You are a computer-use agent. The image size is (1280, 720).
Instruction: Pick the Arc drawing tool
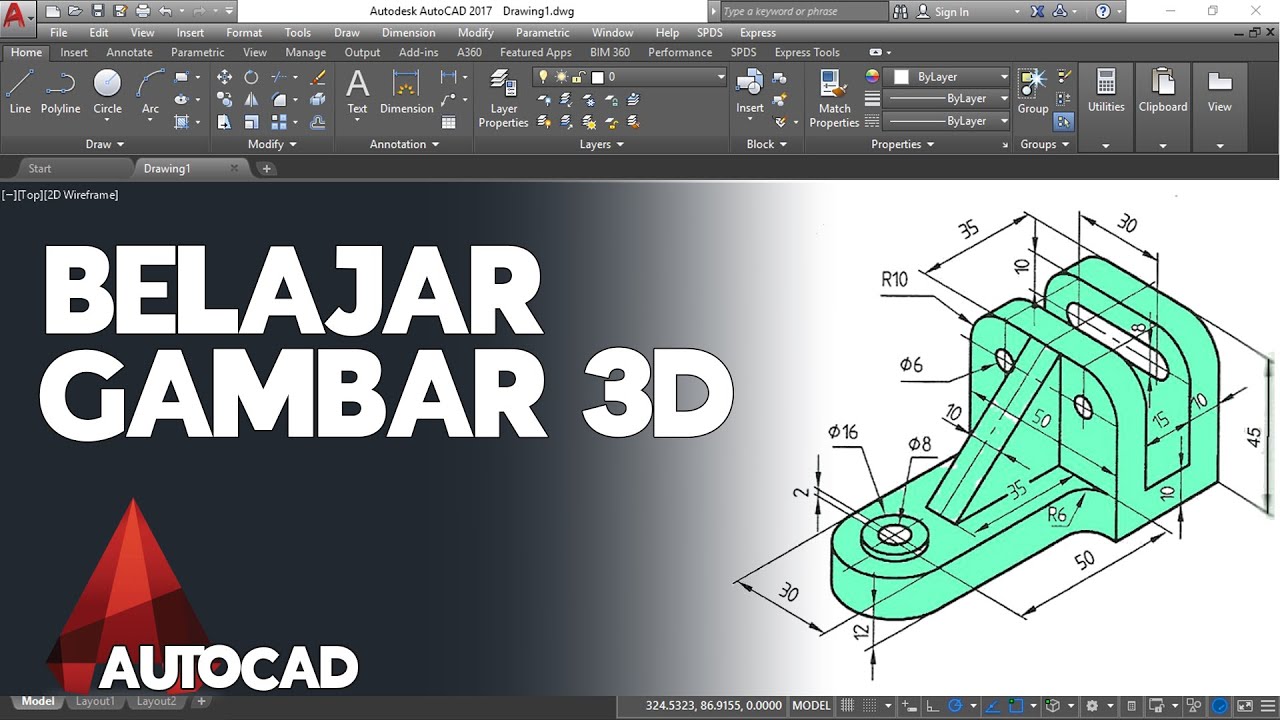click(150, 92)
